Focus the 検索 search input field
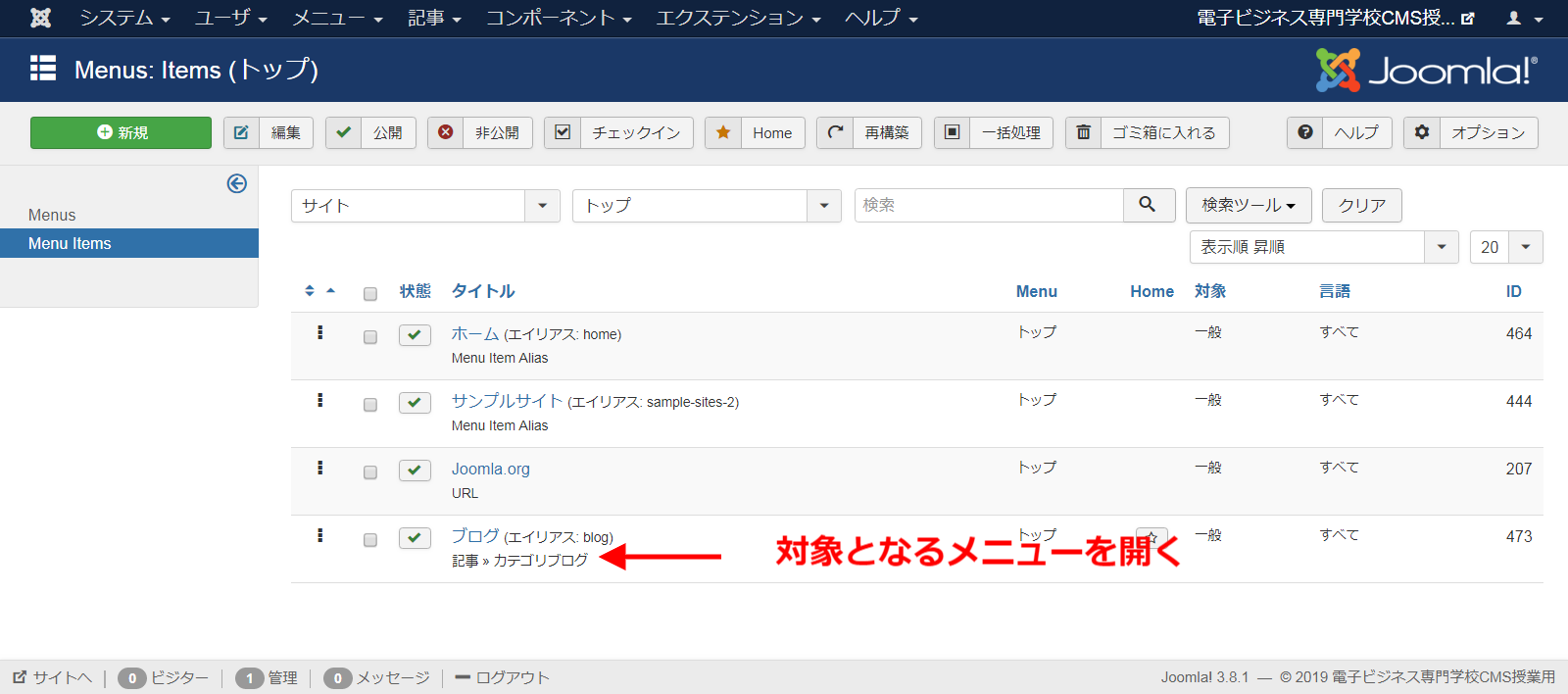This screenshot has width=1568, height=694. (x=988, y=205)
